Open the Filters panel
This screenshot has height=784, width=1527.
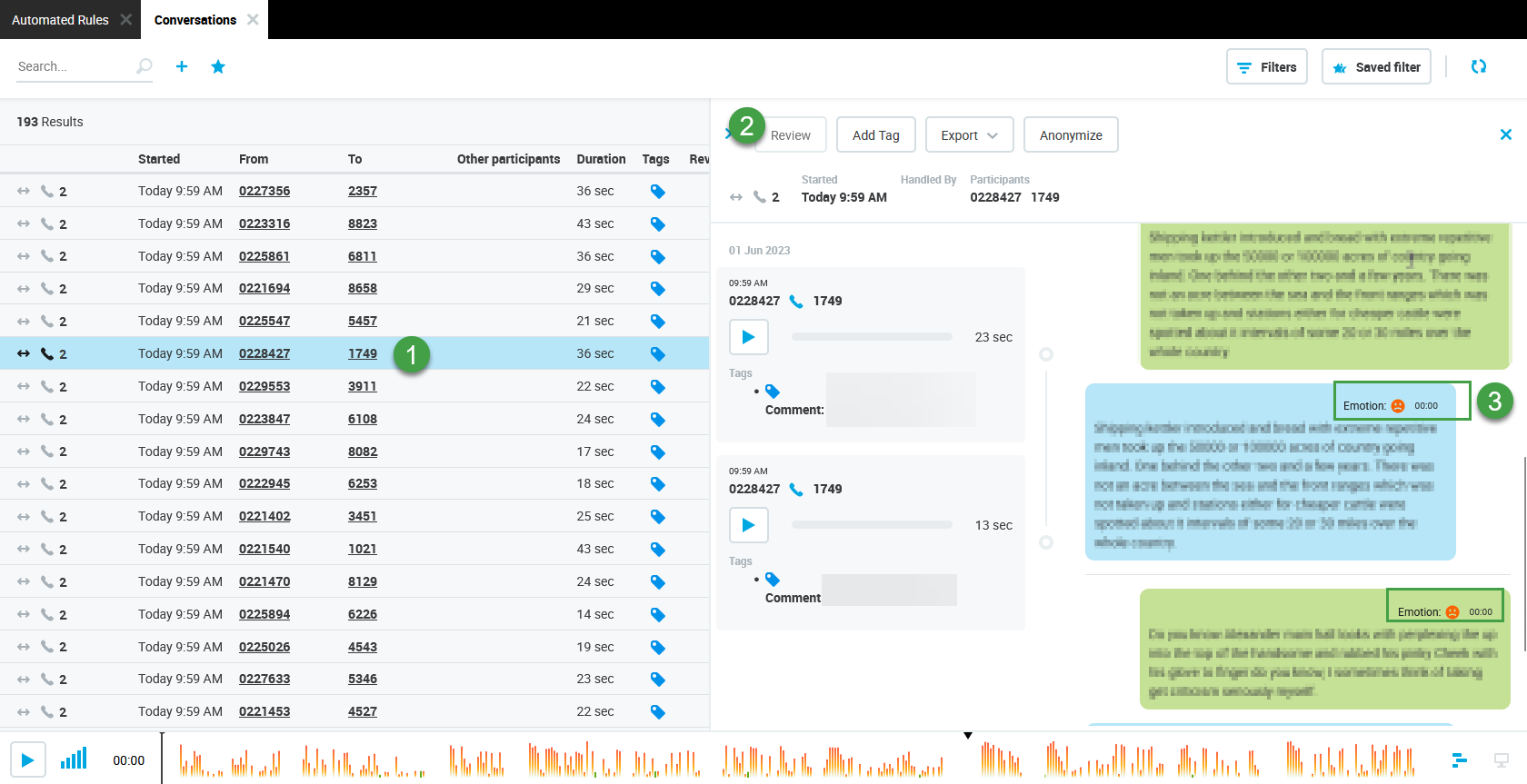[1266, 67]
